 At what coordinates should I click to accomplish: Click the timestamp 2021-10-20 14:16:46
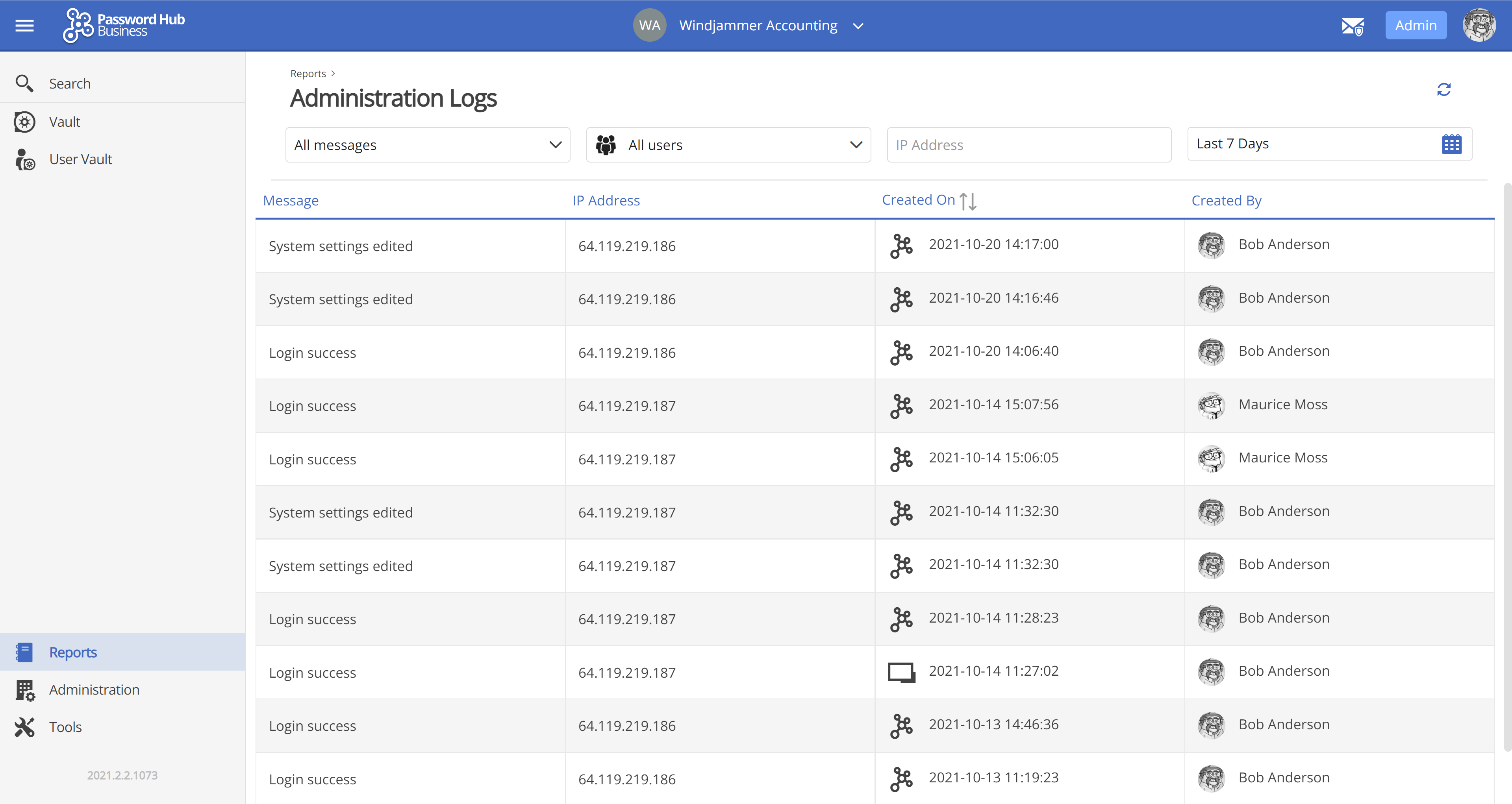point(993,298)
